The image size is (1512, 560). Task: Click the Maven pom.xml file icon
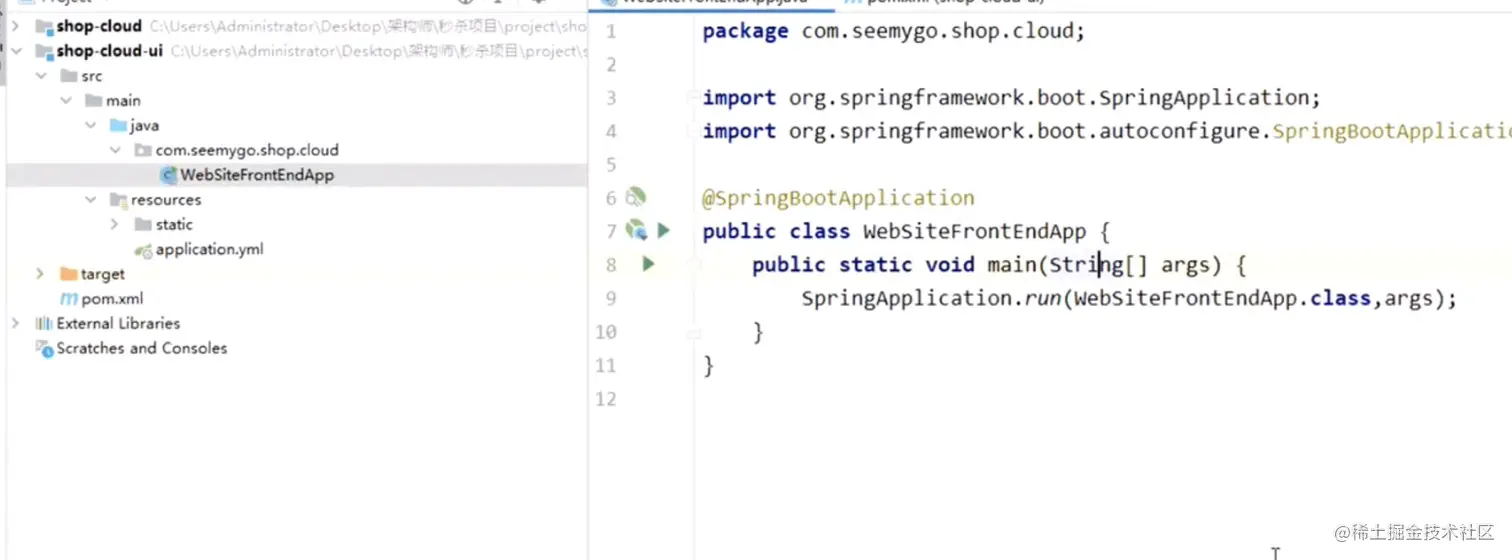click(69, 299)
